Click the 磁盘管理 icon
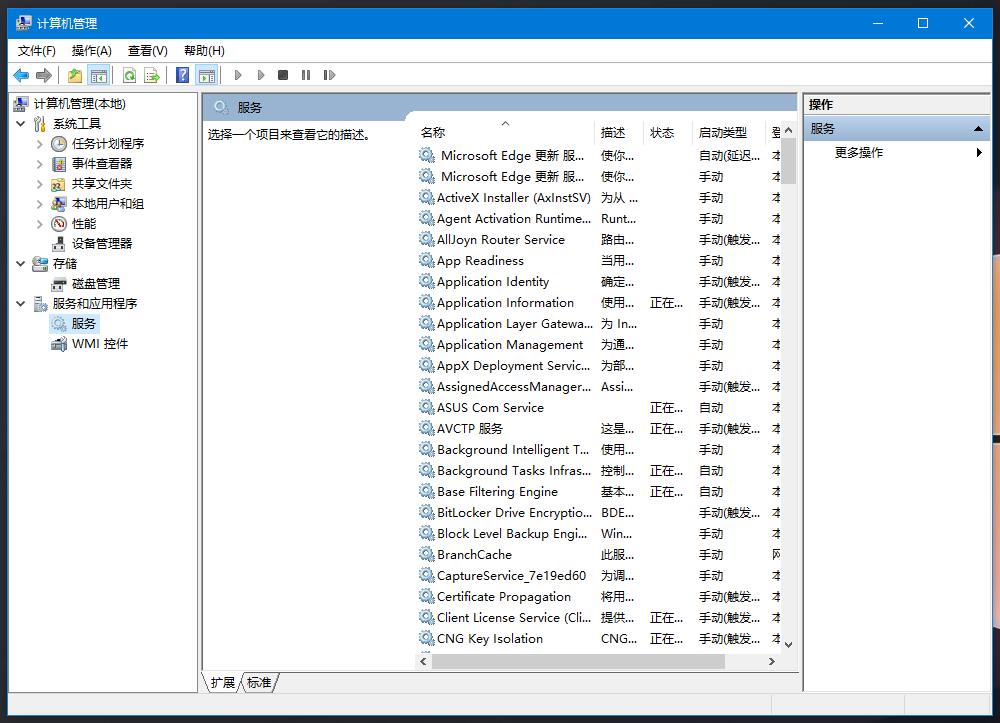The image size is (1000, 723). tap(59, 284)
